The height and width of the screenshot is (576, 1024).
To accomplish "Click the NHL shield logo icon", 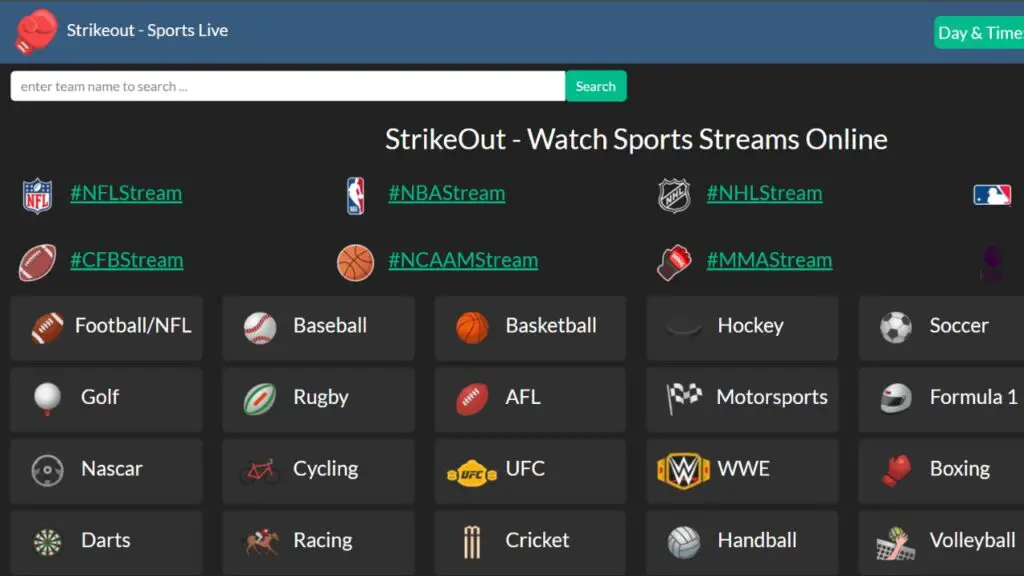I will pos(674,195).
